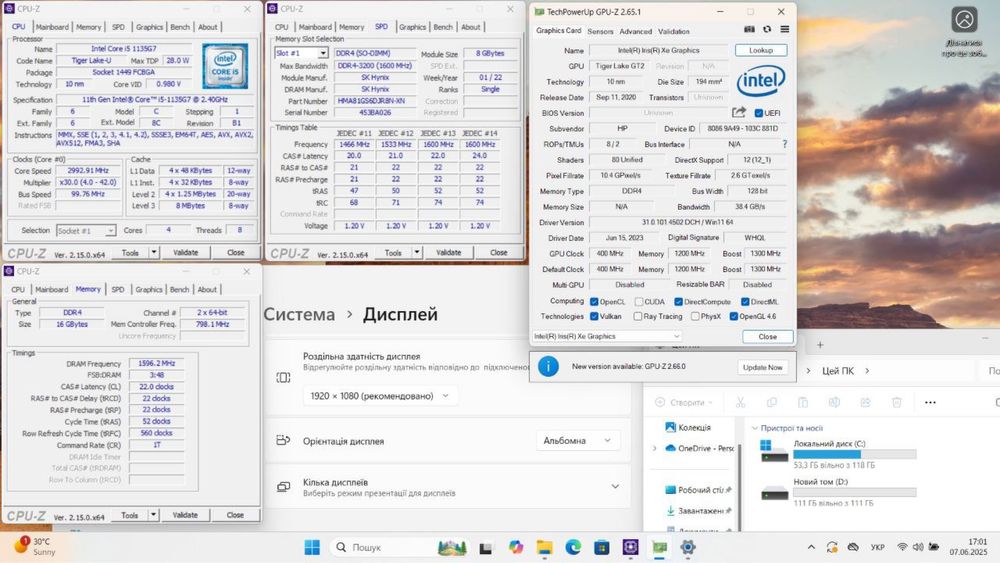Click the Система breadcrumb in Settings
Viewport: 1000px width, 563px height.
click(299, 314)
